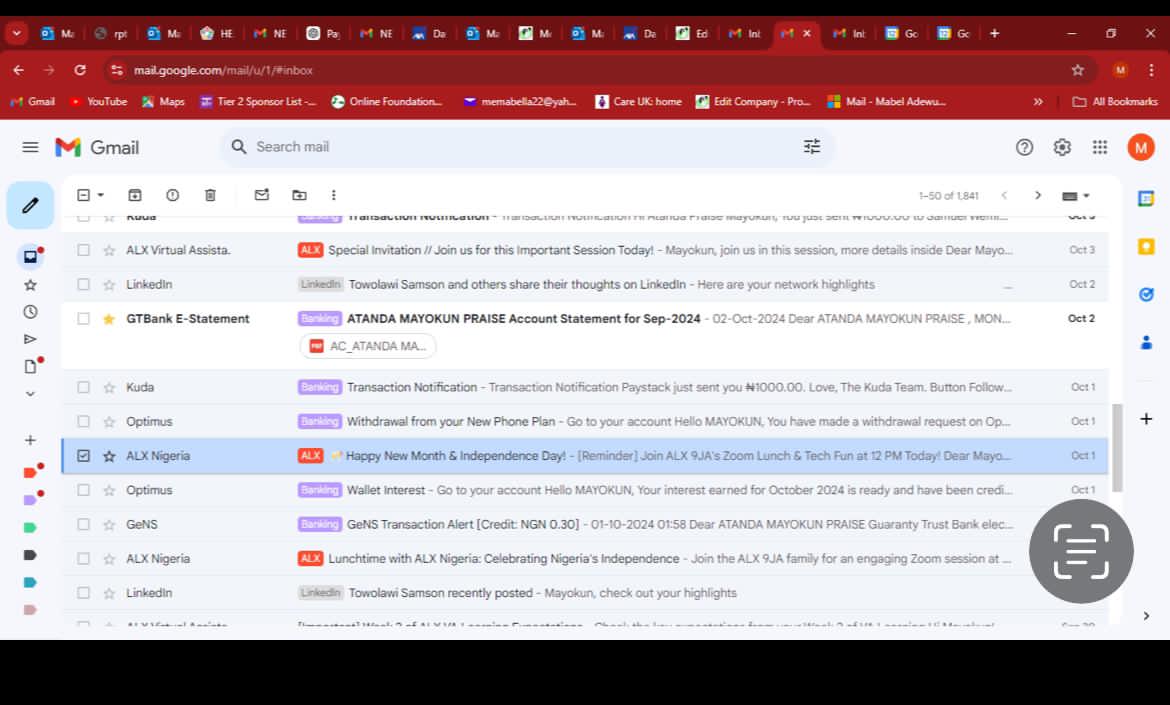The height and width of the screenshot is (705, 1170).
Task: Open Sent mail from the sidebar
Action: 30,339
